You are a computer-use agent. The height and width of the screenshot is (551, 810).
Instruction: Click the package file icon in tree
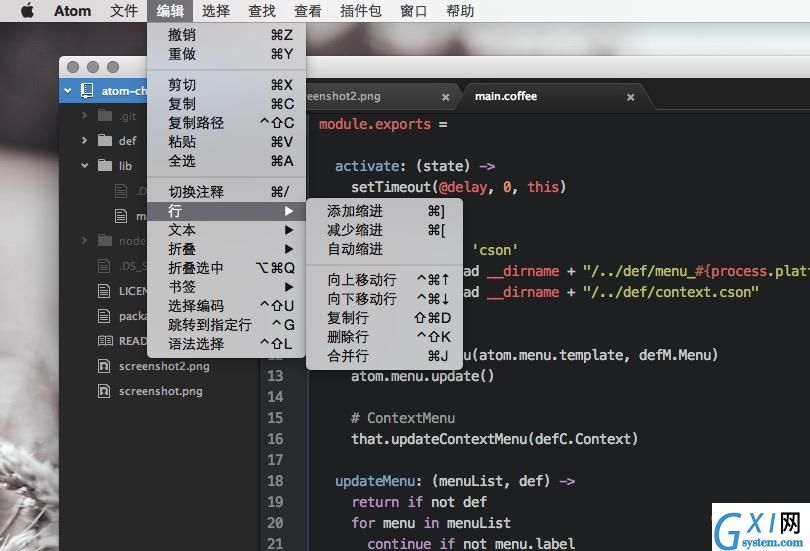pos(104,316)
